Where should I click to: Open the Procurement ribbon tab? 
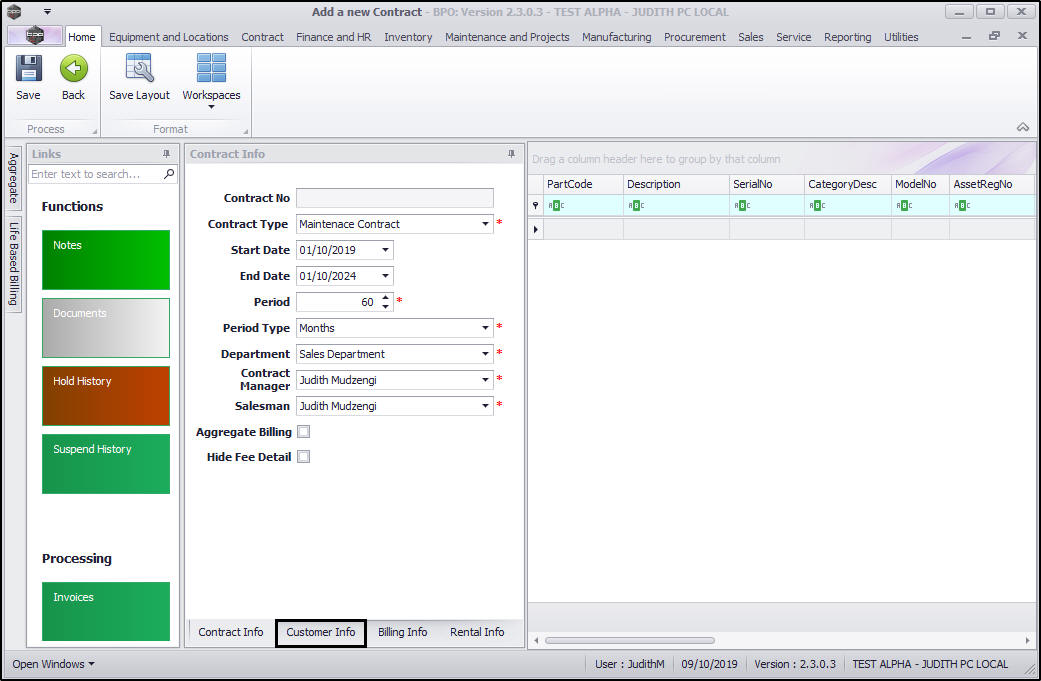[694, 37]
